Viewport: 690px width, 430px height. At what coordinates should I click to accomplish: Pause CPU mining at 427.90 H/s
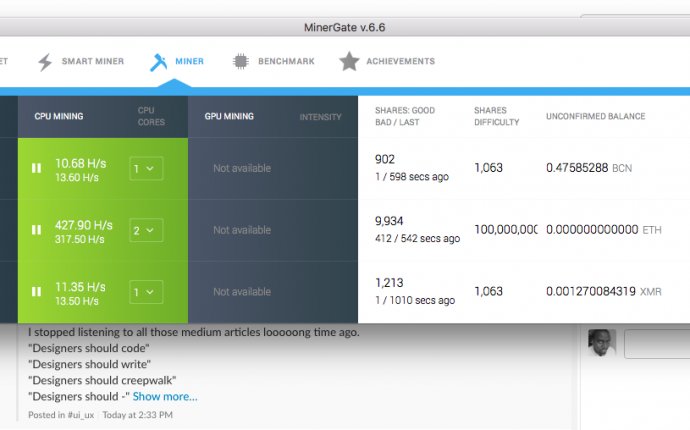click(37, 230)
